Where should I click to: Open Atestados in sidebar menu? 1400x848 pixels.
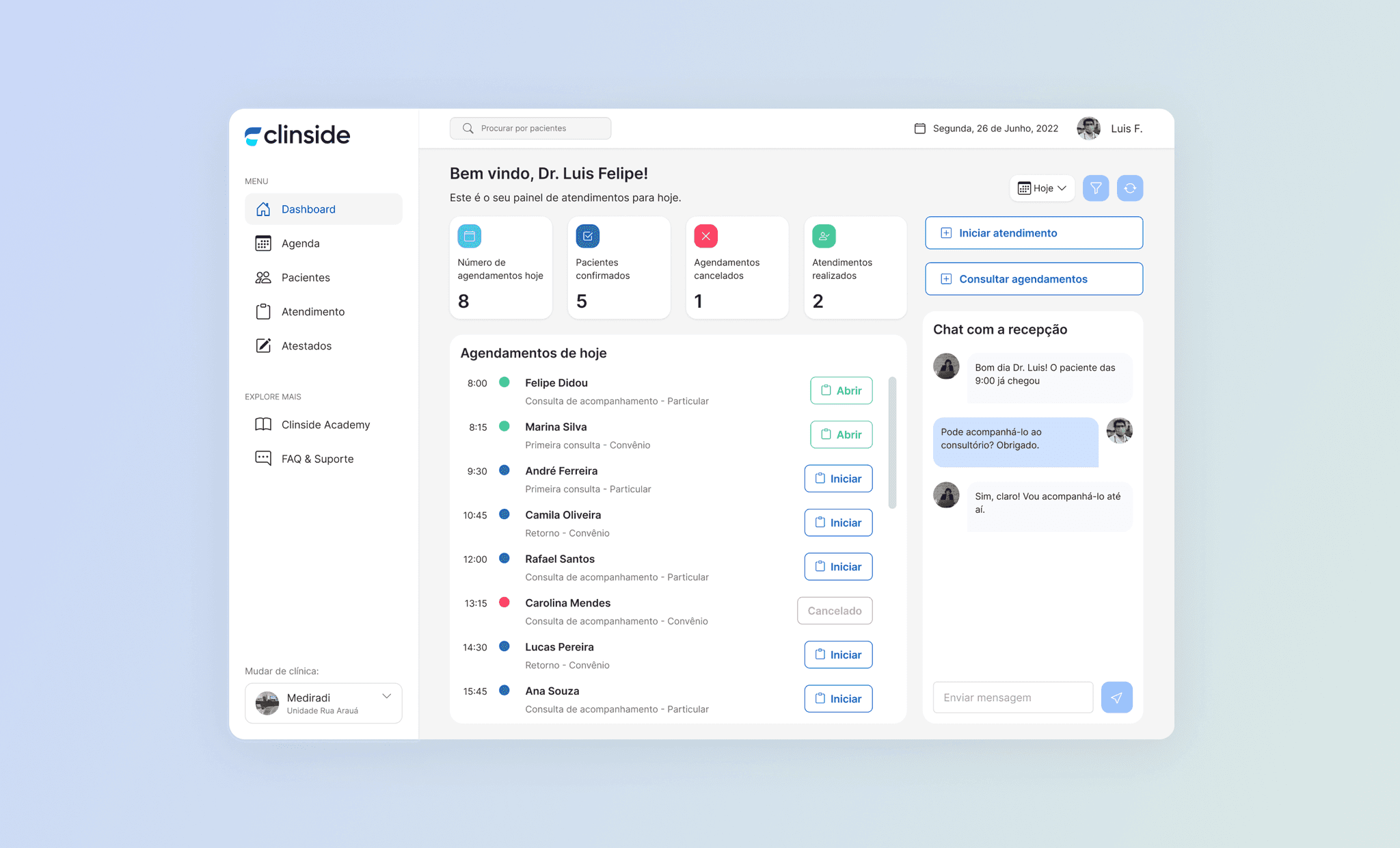tap(306, 346)
